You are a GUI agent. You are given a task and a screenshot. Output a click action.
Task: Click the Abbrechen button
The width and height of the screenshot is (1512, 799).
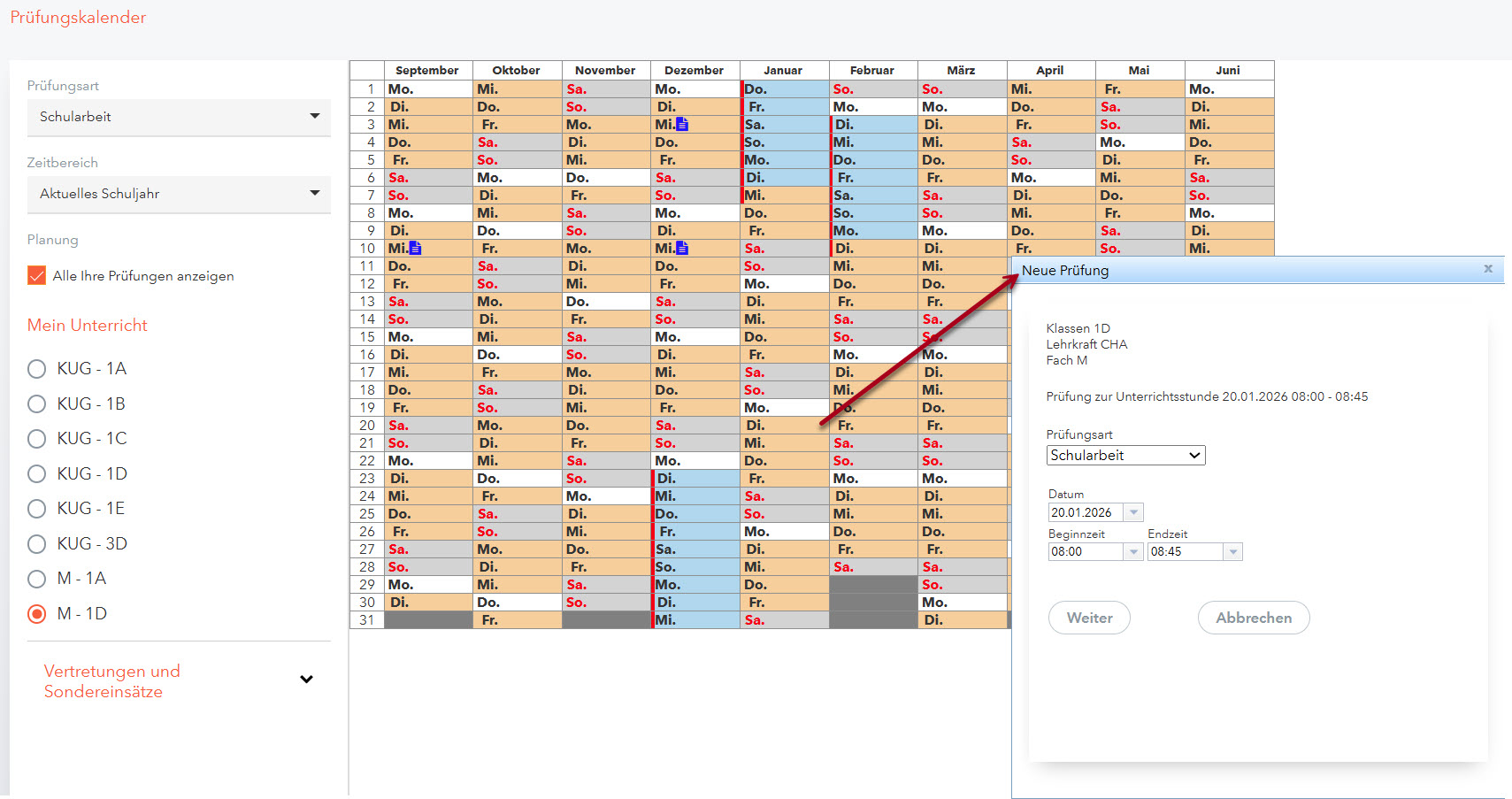tap(1253, 618)
